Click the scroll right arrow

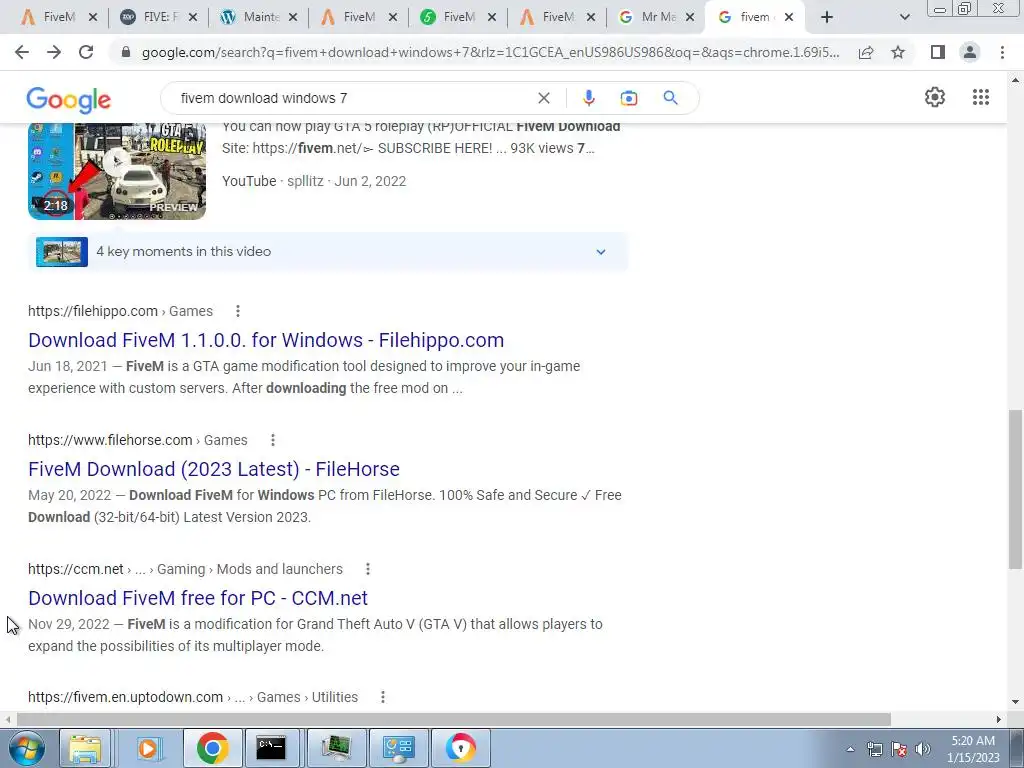999,719
